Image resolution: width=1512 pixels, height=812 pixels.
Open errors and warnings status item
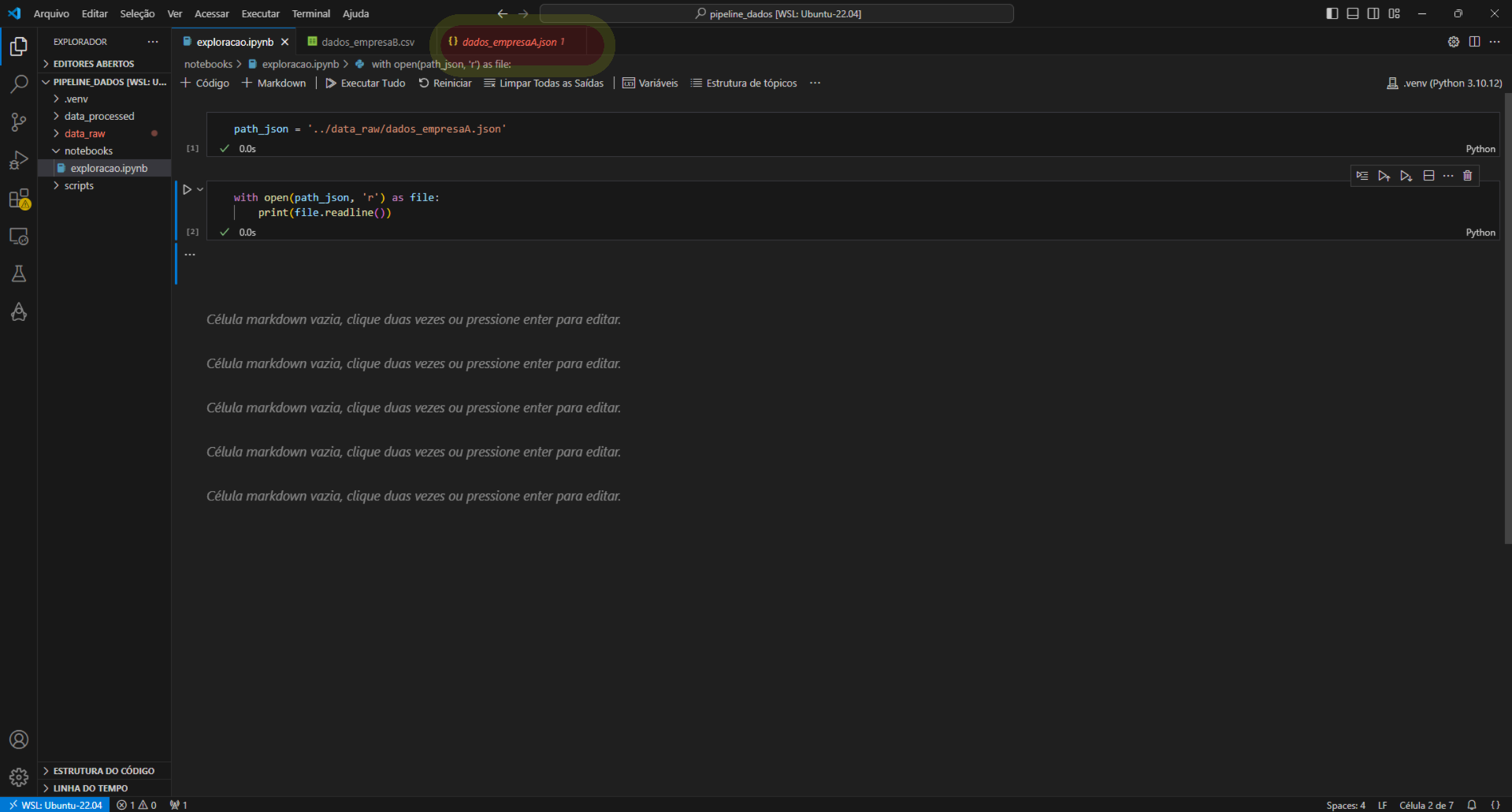136,805
